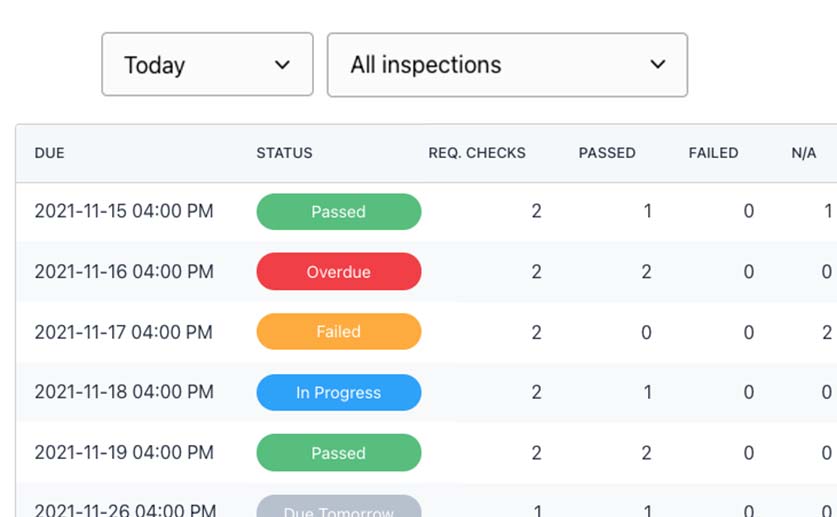Click Passed count in the 2021-11-15 row

648,211
